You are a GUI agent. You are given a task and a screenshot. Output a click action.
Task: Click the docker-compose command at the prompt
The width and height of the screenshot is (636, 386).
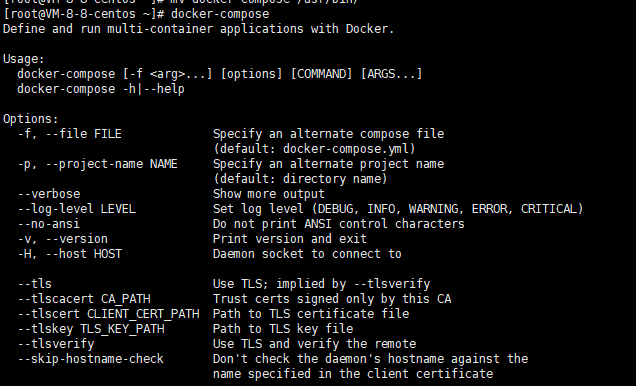(220, 14)
